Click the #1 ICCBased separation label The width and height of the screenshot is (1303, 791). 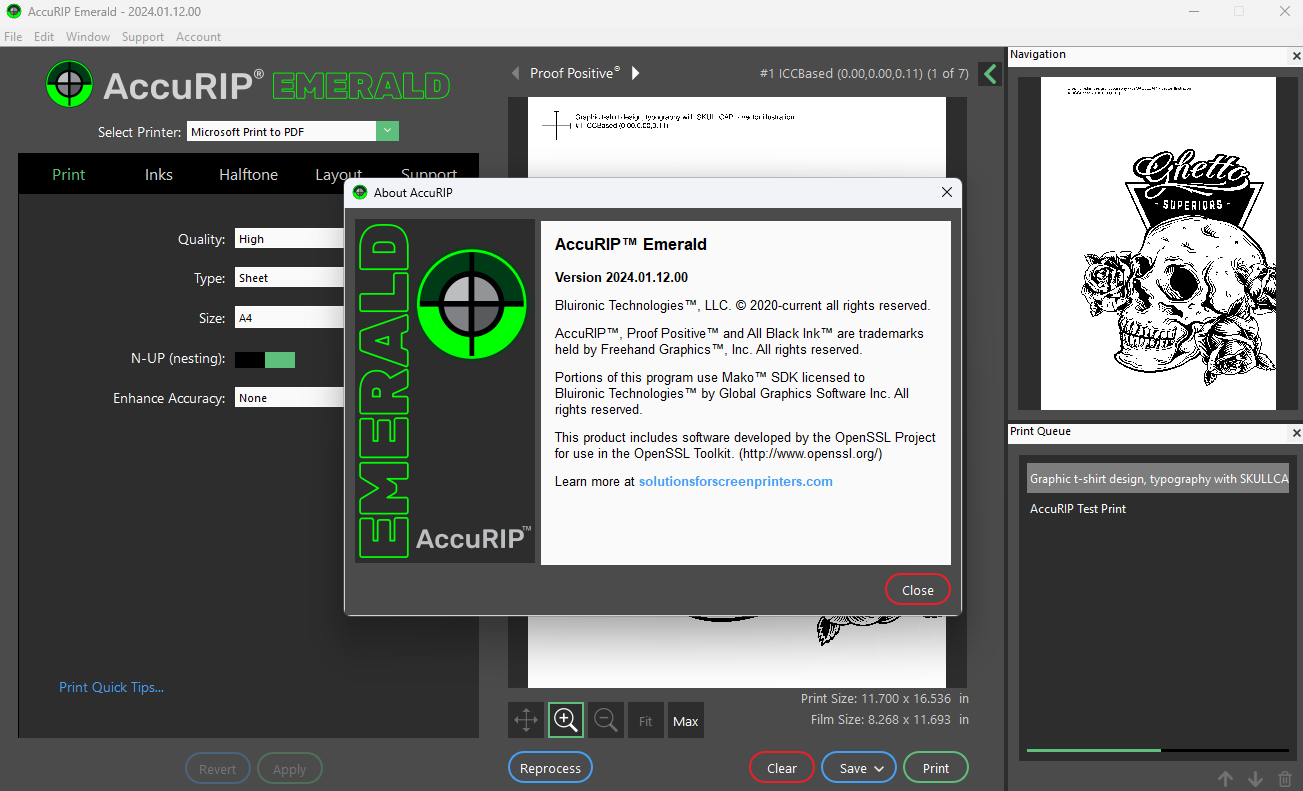pyautogui.click(x=864, y=73)
